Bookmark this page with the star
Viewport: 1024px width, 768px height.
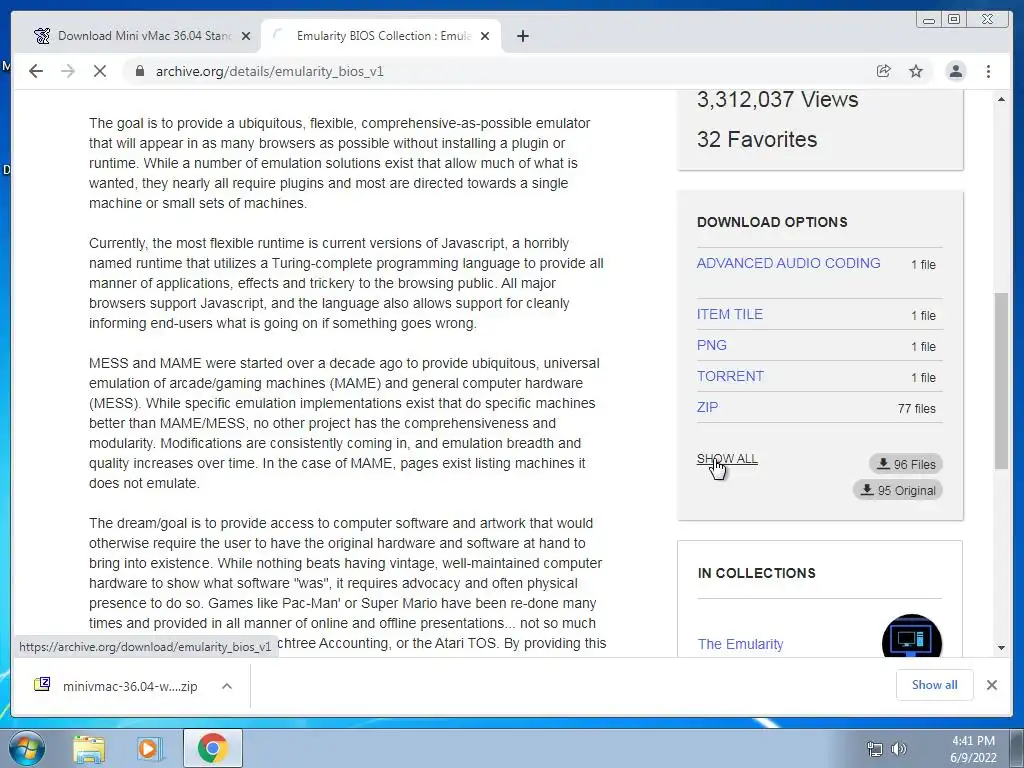[916, 71]
